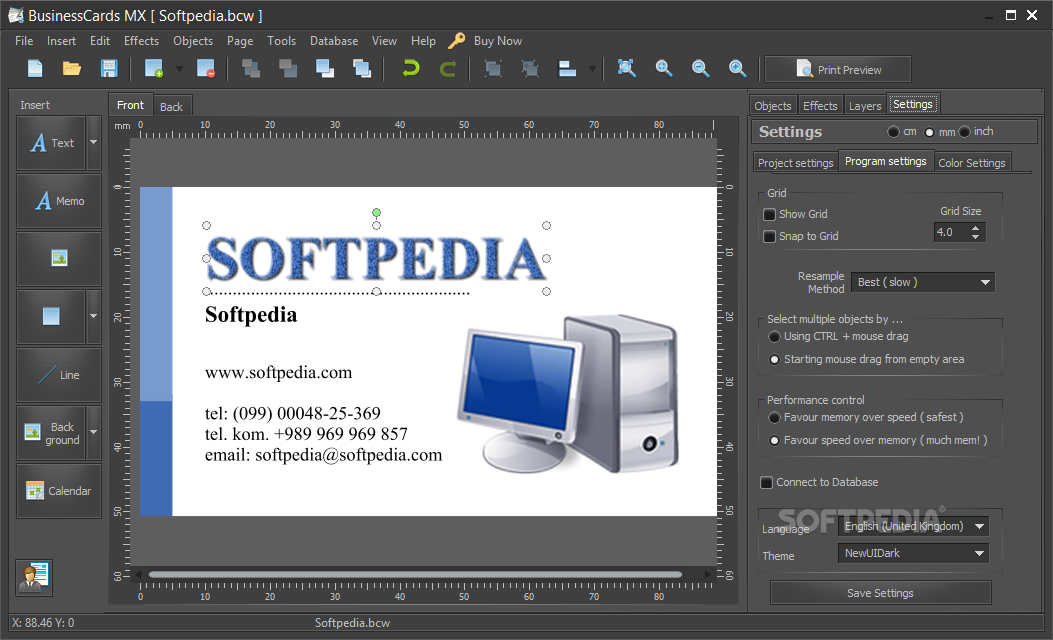Redo with the dark green arrow icon
The image size is (1053, 640).
pyautogui.click(x=448, y=68)
